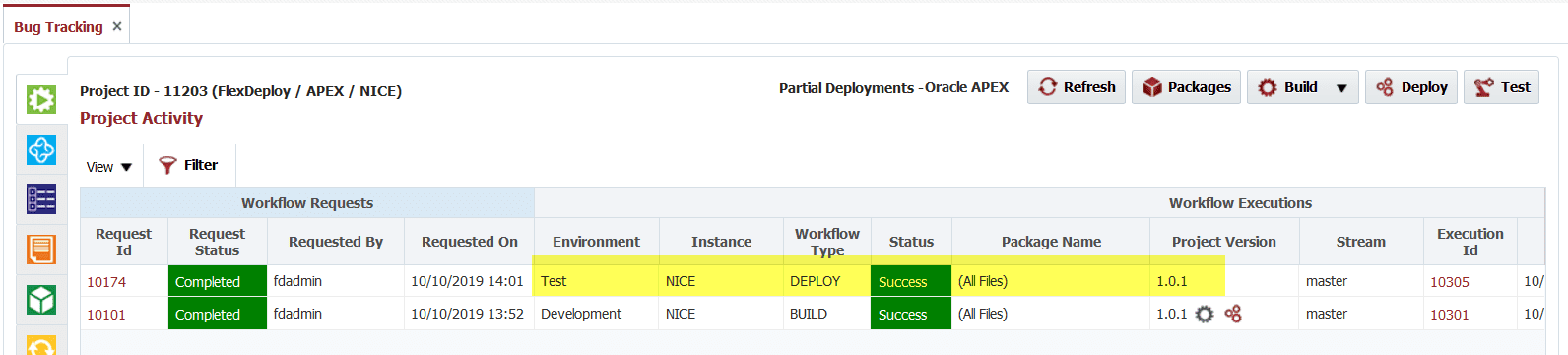Select master stream in row 10301
Viewport: 1568px width, 355px height.
(x=1361, y=314)
